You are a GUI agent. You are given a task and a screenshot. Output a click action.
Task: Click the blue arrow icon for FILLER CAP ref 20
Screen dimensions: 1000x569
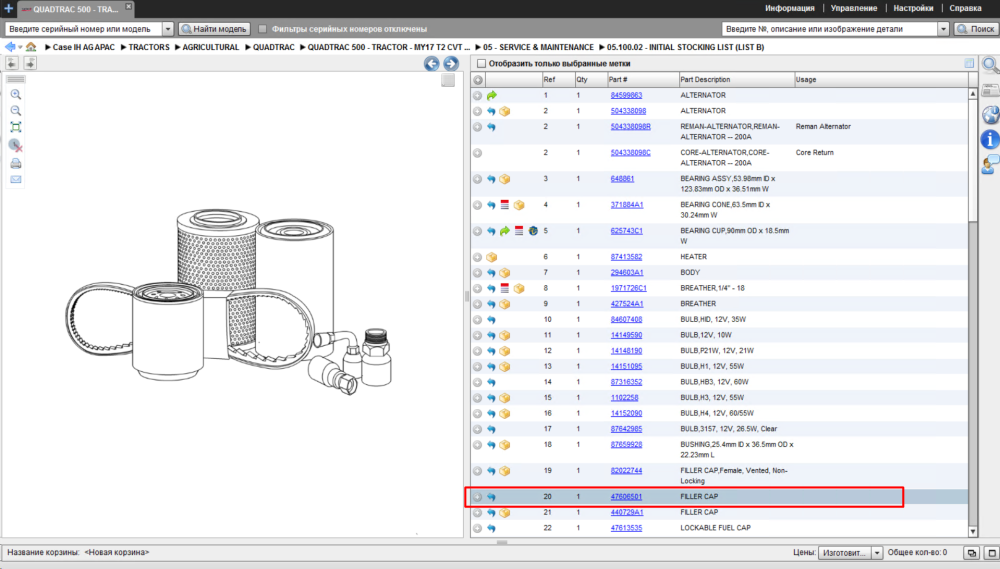491,496
